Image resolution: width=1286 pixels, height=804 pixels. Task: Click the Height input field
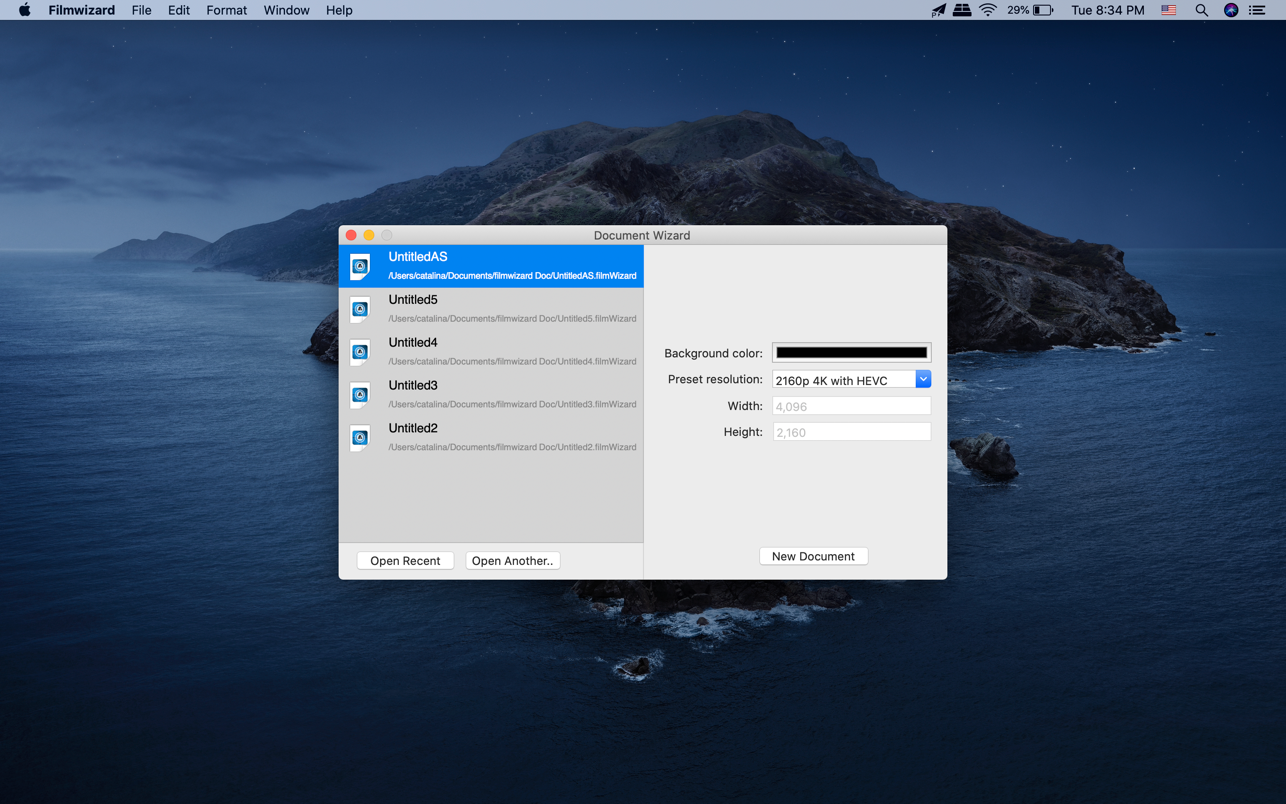tap(851, 432)
